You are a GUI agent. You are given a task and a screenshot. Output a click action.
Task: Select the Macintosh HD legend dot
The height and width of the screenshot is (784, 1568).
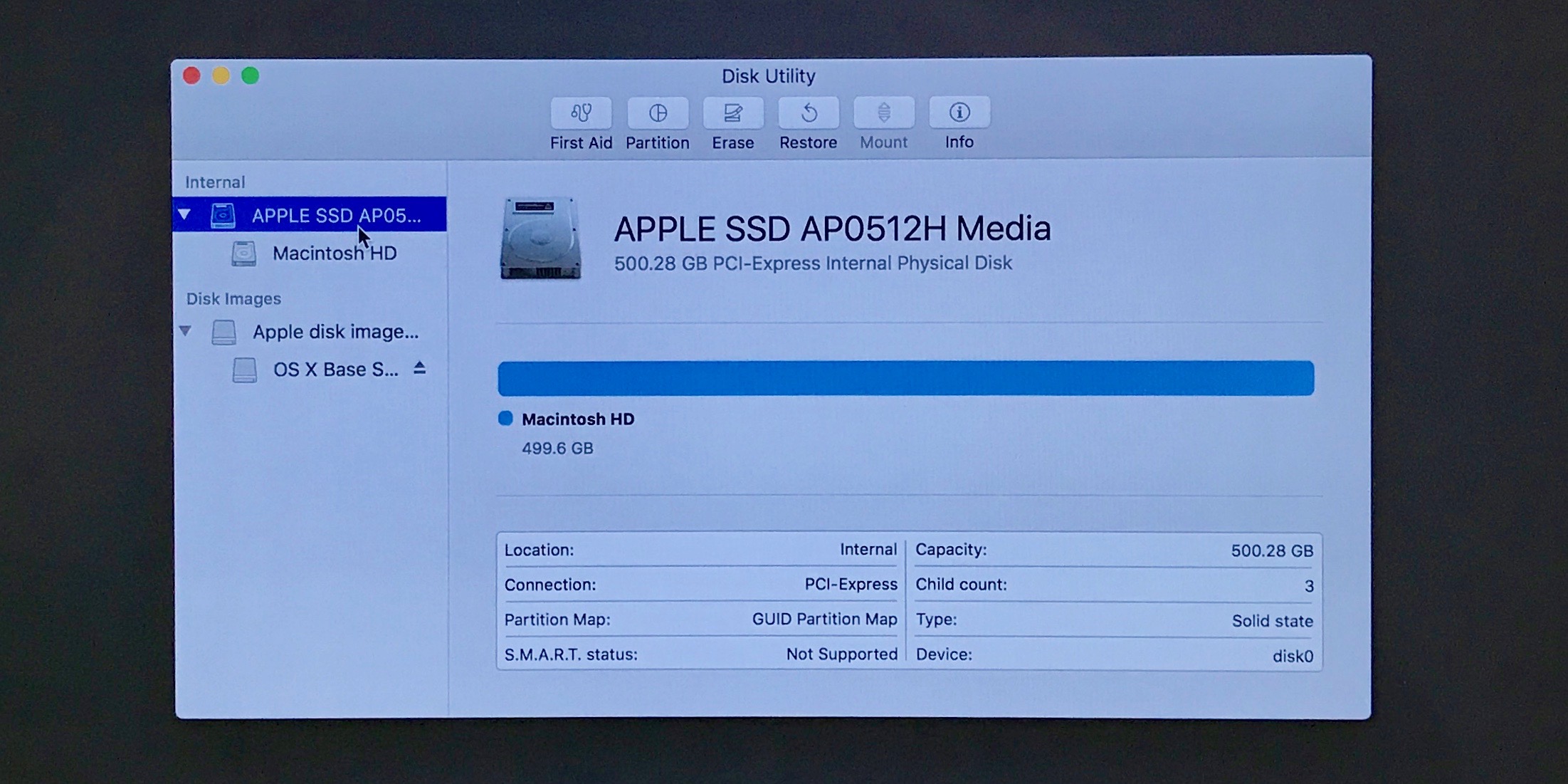click(x=505, y=419)
